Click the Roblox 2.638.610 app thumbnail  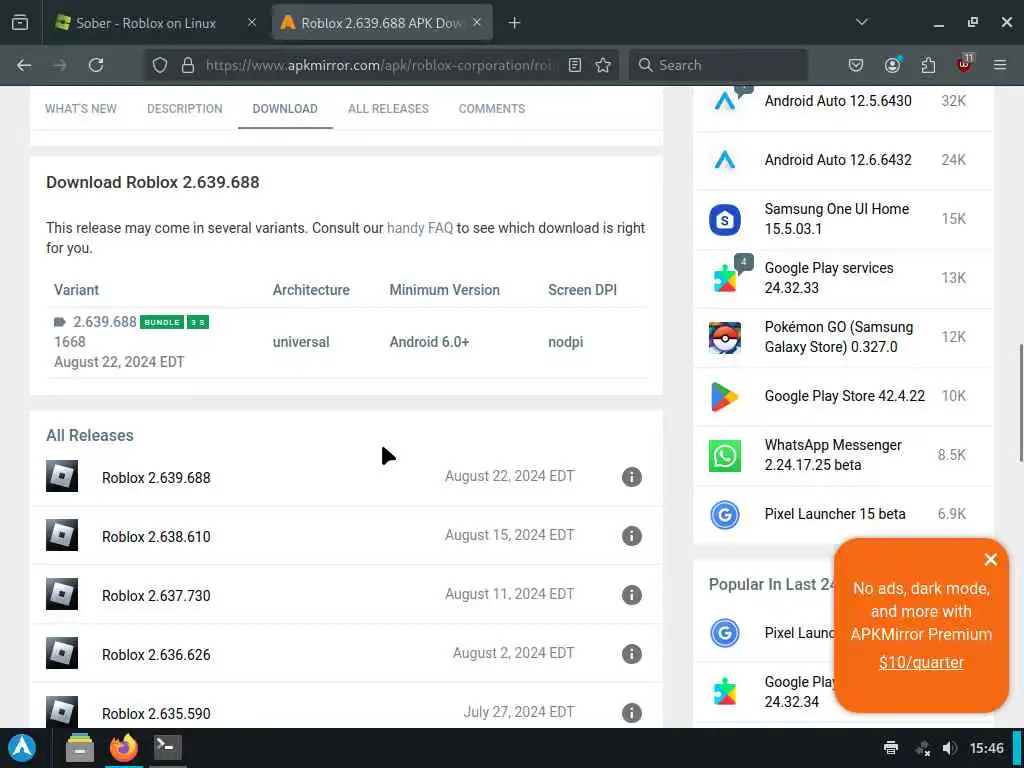[x=62, y=535]
